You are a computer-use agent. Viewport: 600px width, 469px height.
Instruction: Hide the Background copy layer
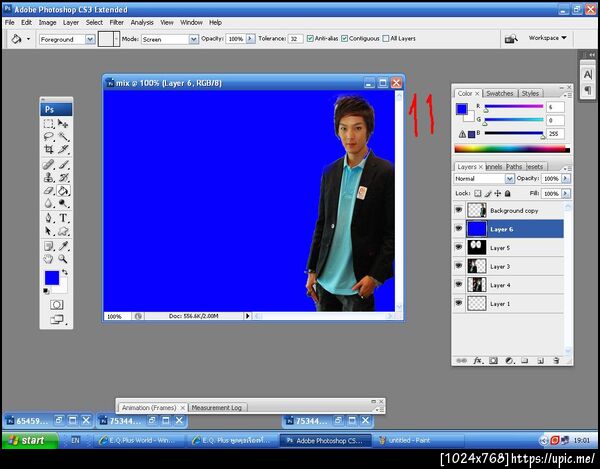click(458, 210)
